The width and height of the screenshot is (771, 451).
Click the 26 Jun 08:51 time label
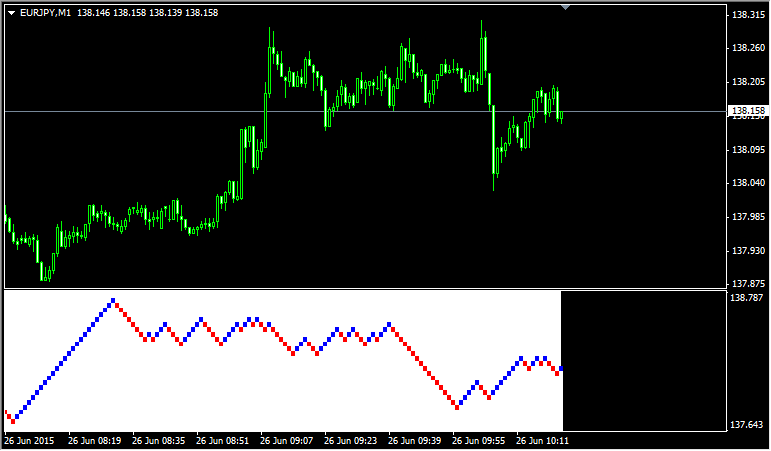[222, 441]
